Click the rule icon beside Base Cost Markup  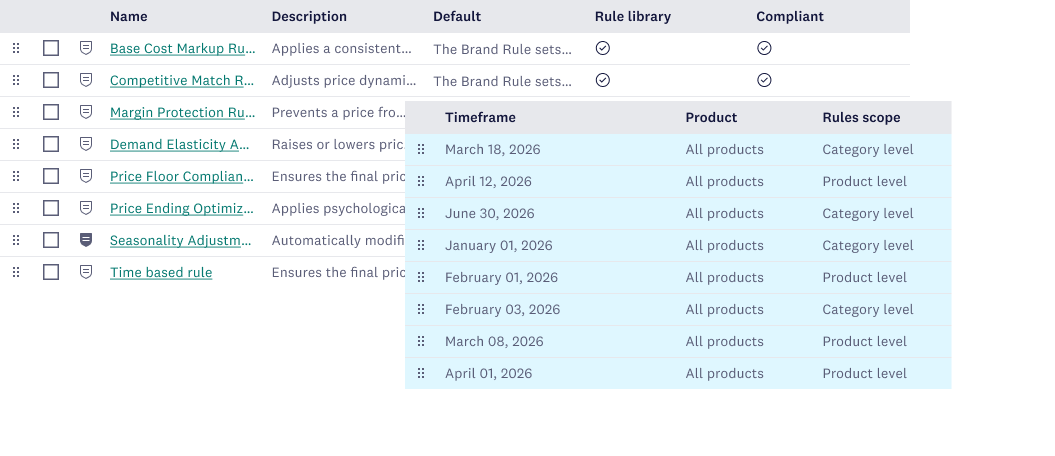[86, 48]
